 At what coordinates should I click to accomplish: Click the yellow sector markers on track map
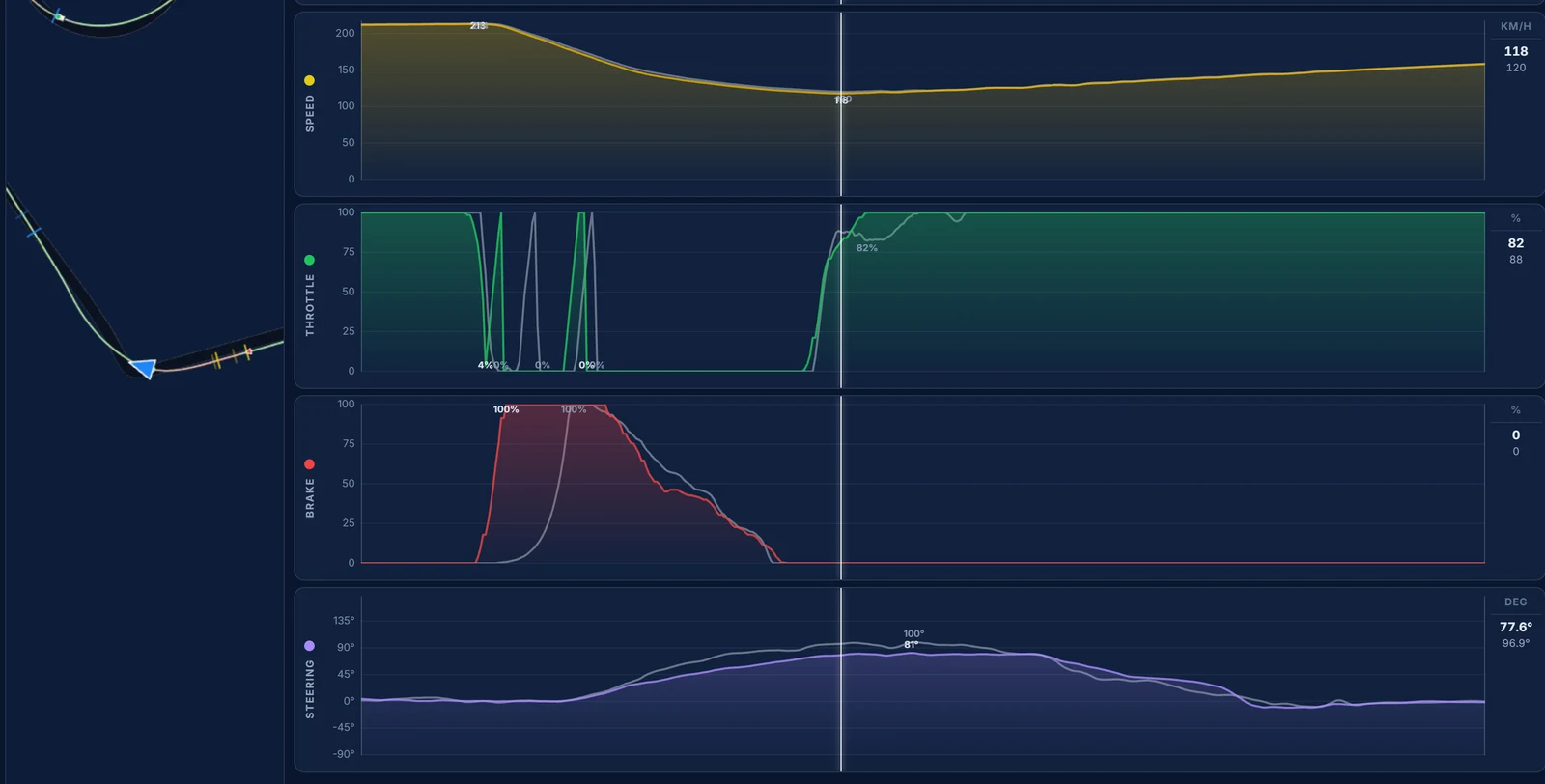[232, 356]
